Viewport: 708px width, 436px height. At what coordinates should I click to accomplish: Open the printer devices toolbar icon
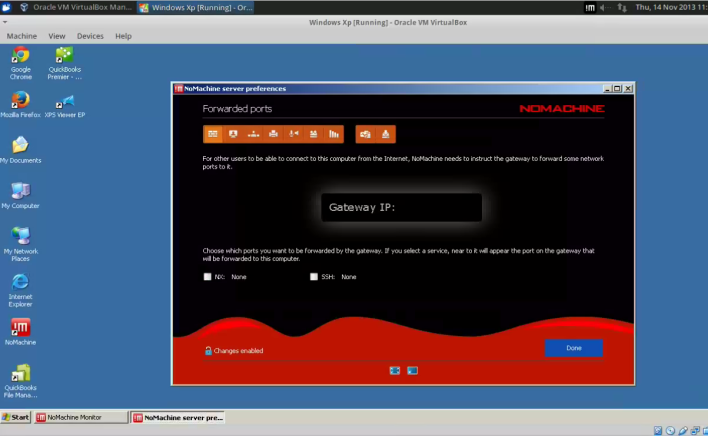[x=273, y=134]
